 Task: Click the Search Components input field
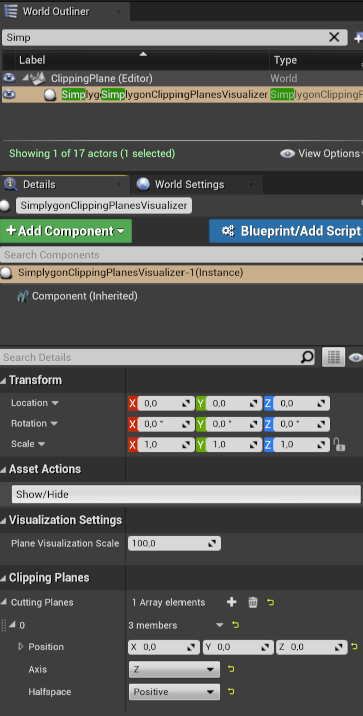click(180, 255)
